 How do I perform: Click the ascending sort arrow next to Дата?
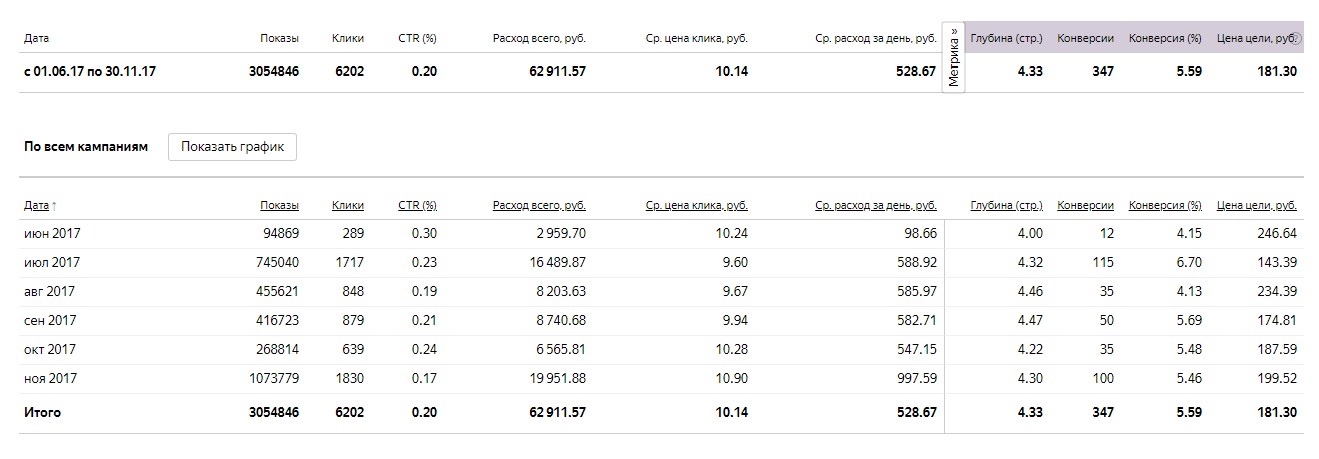pyautogui.click(x=54, y=205)
